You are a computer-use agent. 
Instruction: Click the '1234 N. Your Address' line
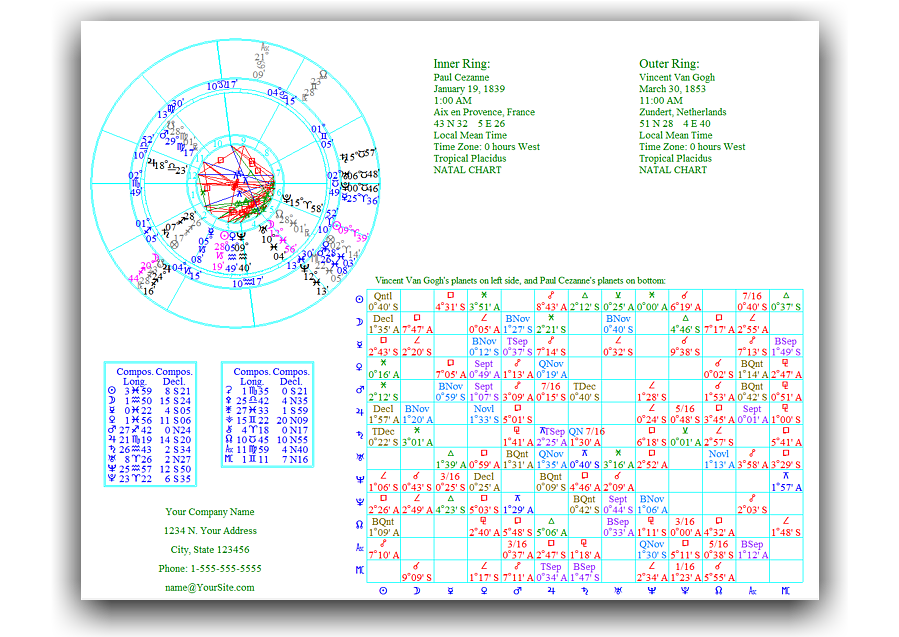coord(210,531)
